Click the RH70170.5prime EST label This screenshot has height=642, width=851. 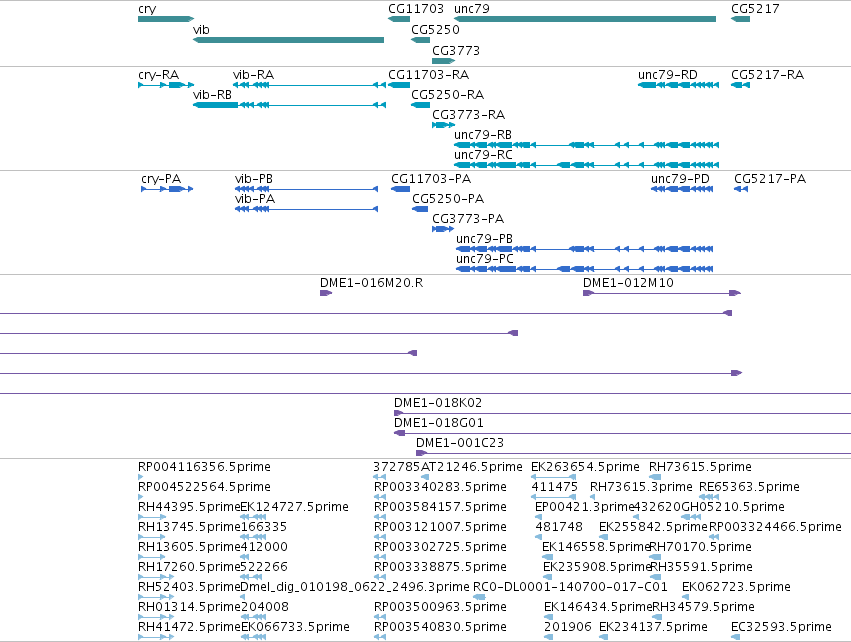tap(701, 546)
